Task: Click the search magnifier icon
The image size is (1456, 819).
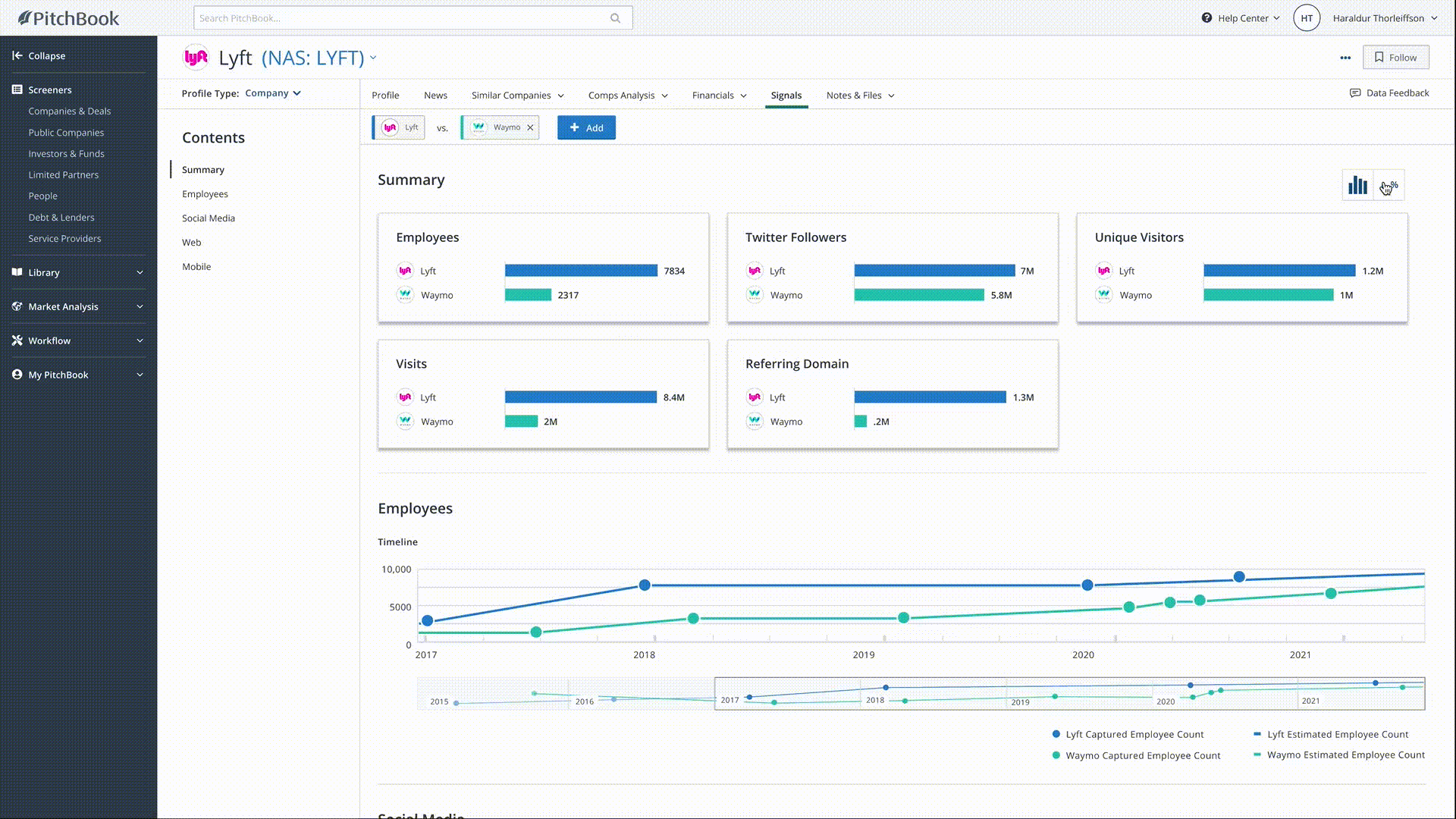Action: 615,18
